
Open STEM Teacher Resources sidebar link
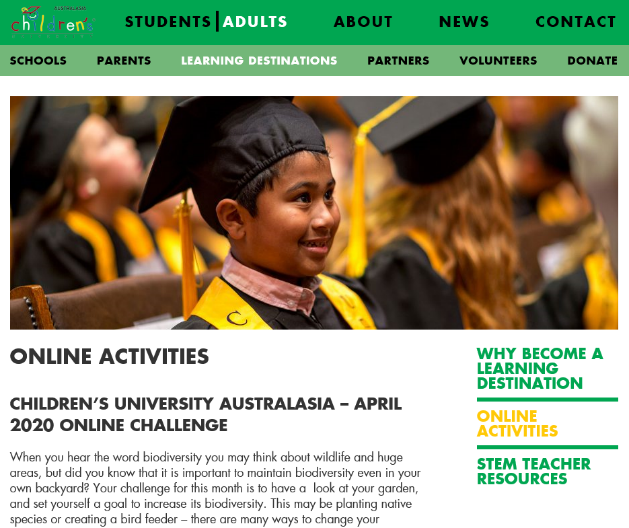point(534,471)
